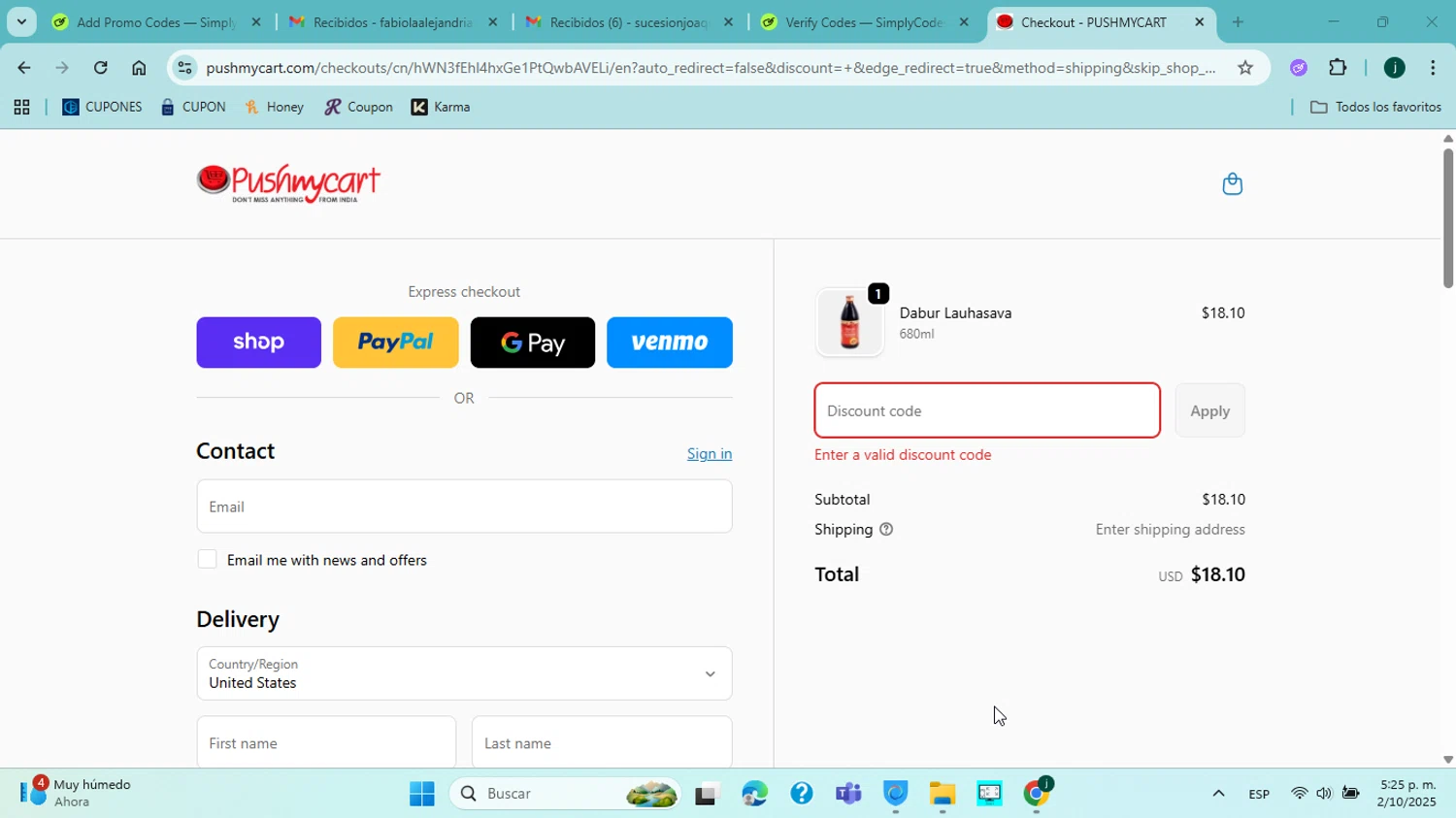Viewport: 1456px width, 818px height.
Task: Expand the Country/Region dropdown
Action: [464, 673]
